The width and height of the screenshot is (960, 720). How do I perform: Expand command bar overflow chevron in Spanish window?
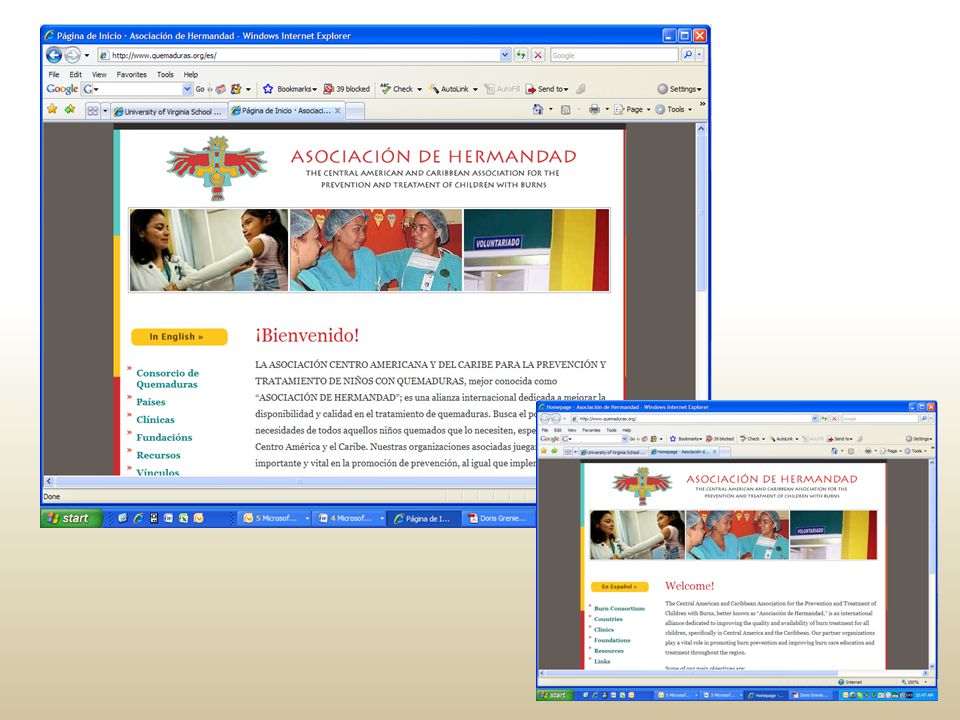pyautogui.click(x=702, y=105)
